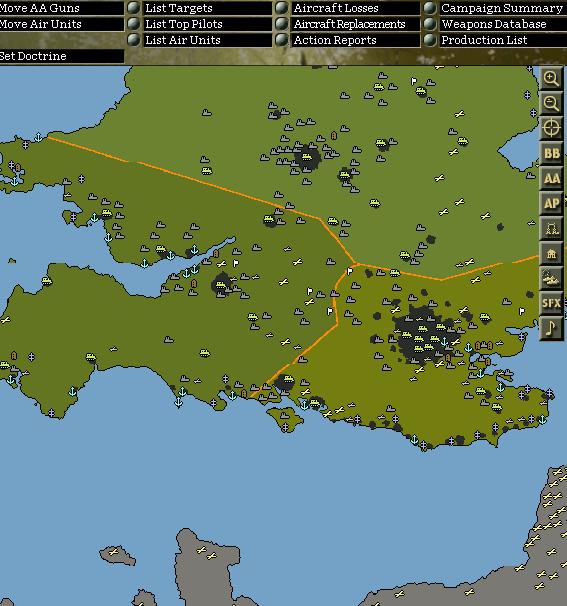
Task: Toggle the radar tower display icon
Action: [551, 228]
